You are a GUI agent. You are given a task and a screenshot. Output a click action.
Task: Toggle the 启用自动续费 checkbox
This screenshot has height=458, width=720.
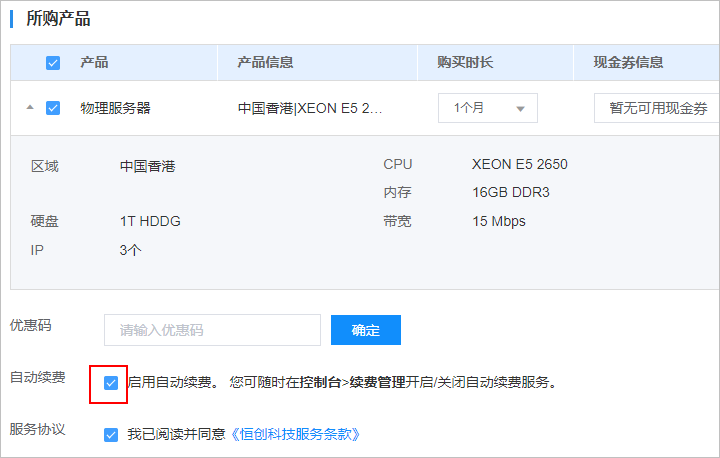111,383
